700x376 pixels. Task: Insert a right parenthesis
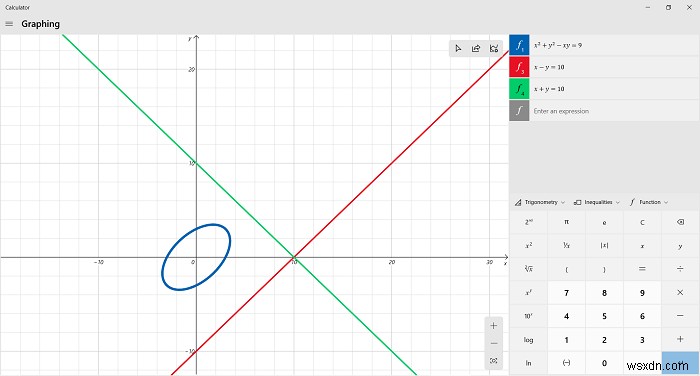(604, 269)
